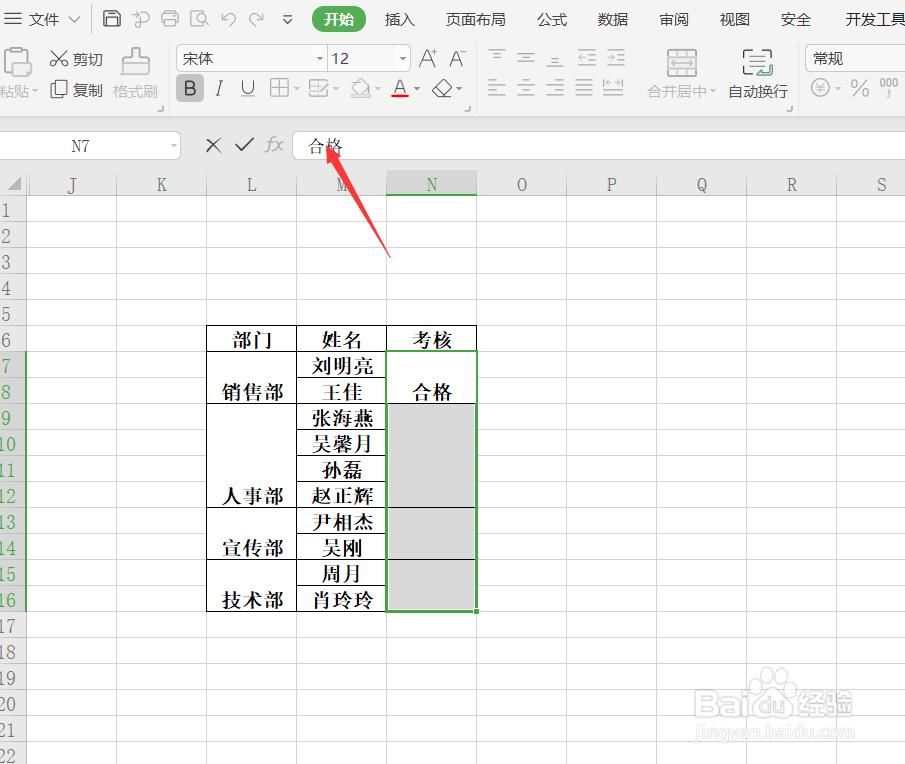Click the Format Painter (格式刷) icon
This screenshot has height=764, width=905.
pos(135,61)
